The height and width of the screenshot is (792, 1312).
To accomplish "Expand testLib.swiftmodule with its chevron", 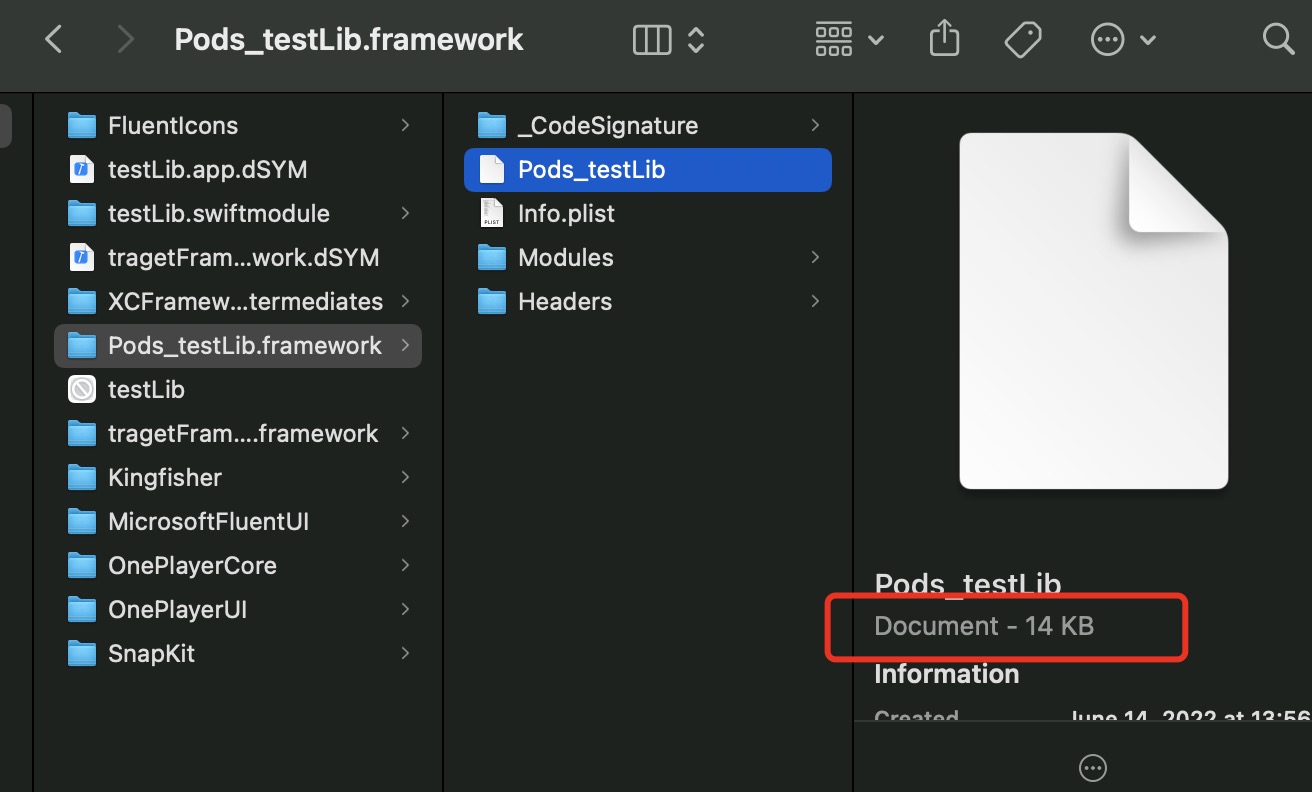I will pyautogui.click(x=405, y=213).
